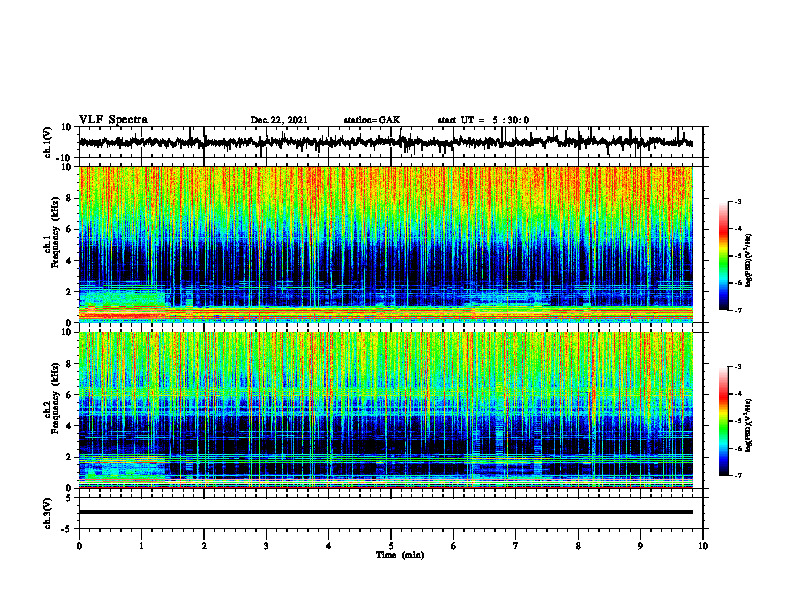792x612 pixels.
Task: Click the ch.1 color bar "-3" label
Action: [737, 201]
